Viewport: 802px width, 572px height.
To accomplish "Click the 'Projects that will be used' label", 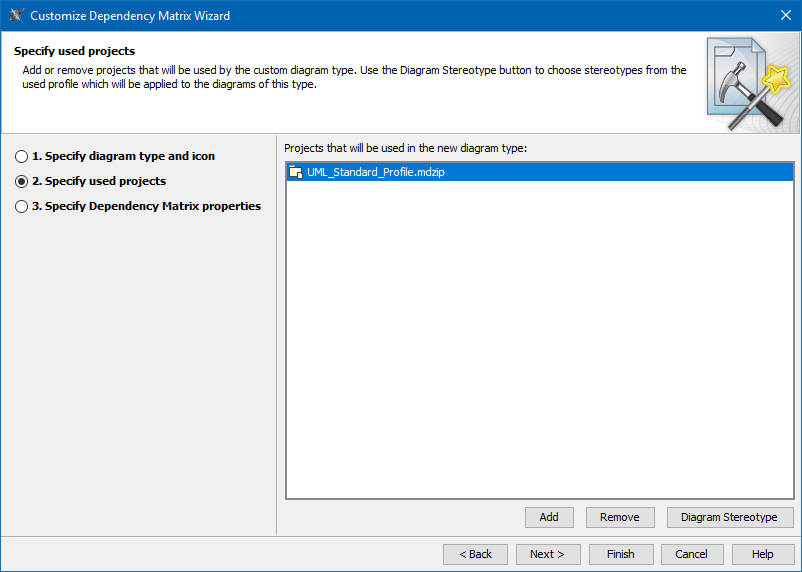I will coord(405,148).
